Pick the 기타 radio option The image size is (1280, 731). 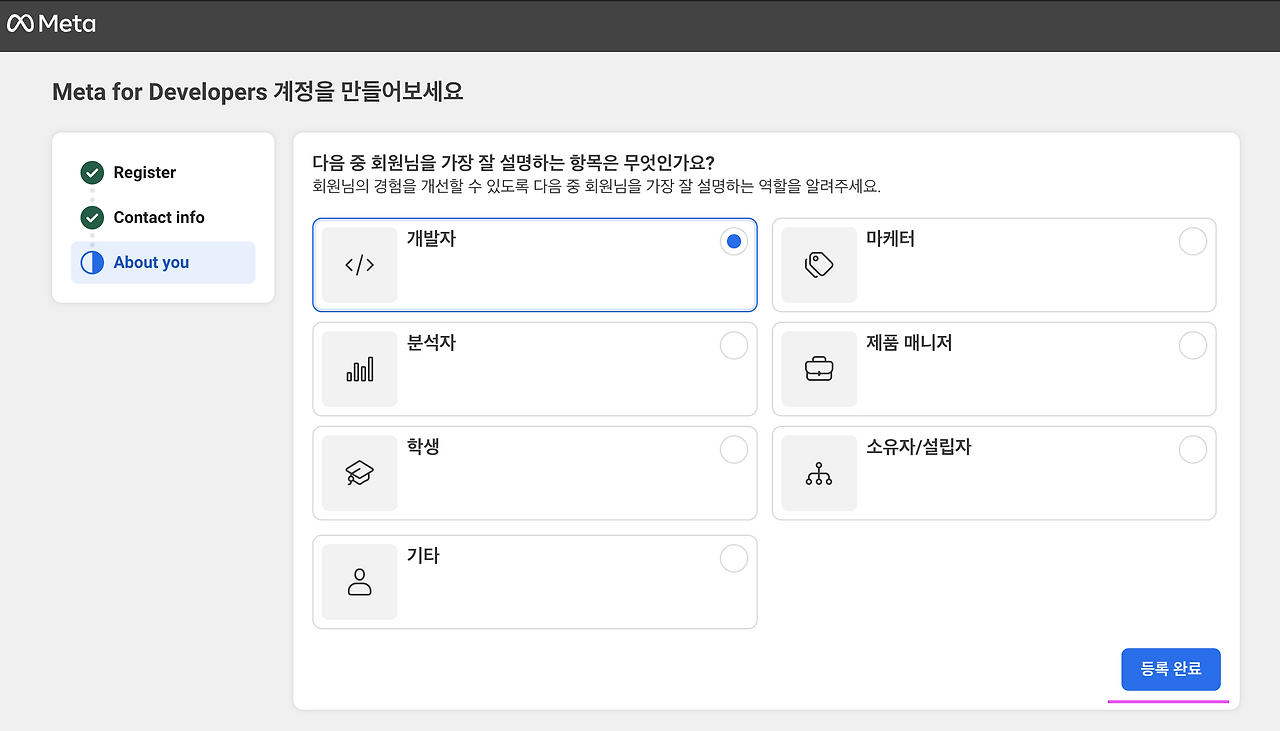(x=734, y=559)
